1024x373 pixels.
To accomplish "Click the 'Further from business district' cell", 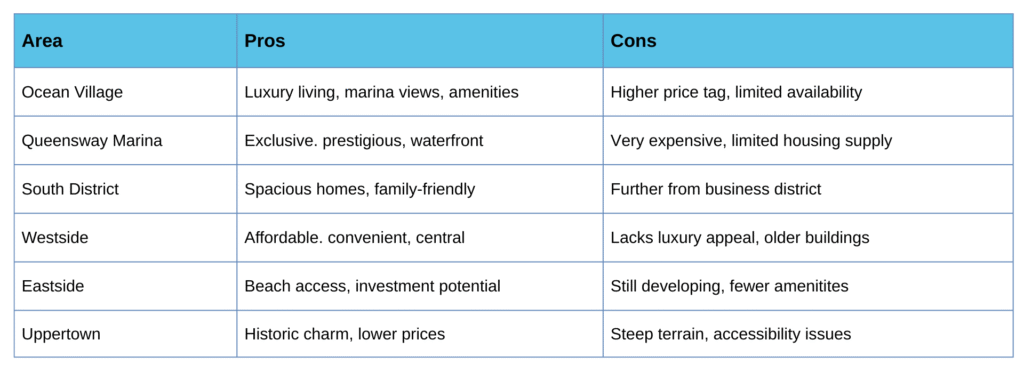I will click(x=808, y=189).
